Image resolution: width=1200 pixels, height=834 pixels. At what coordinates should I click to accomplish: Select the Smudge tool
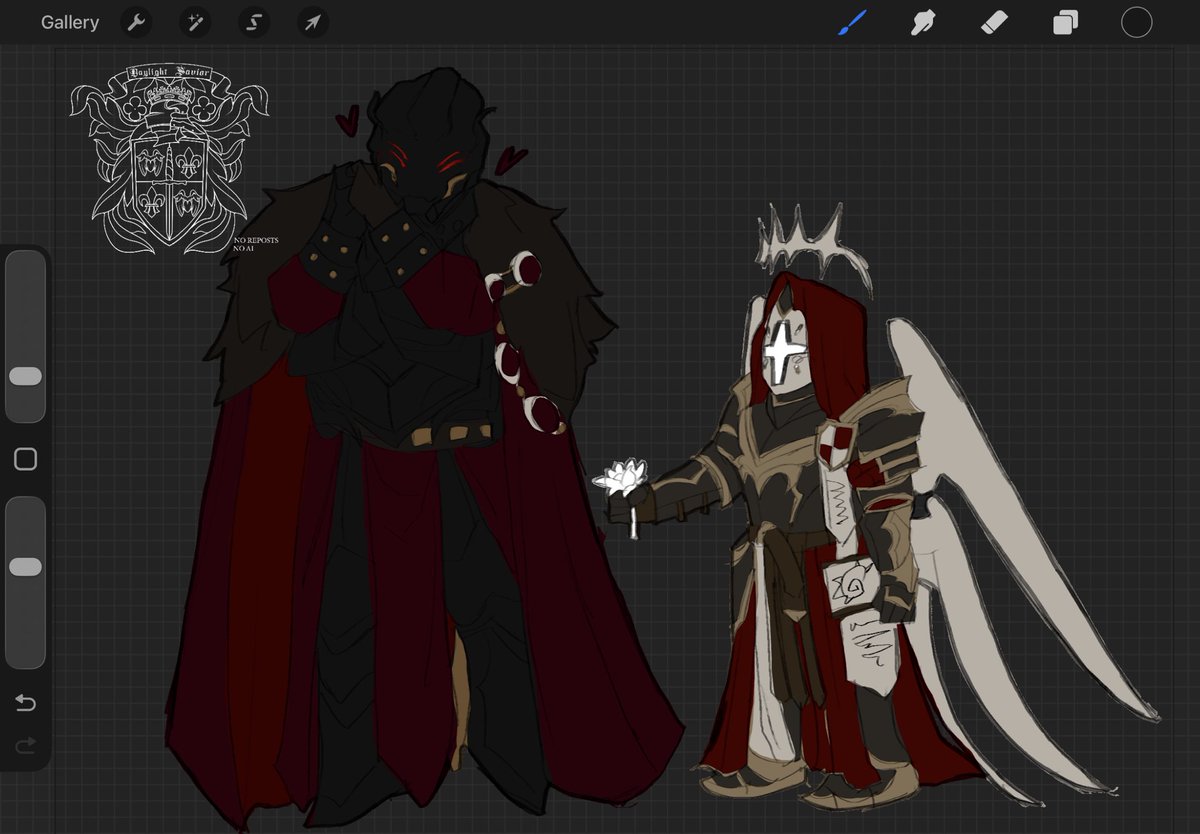(923, 22)
